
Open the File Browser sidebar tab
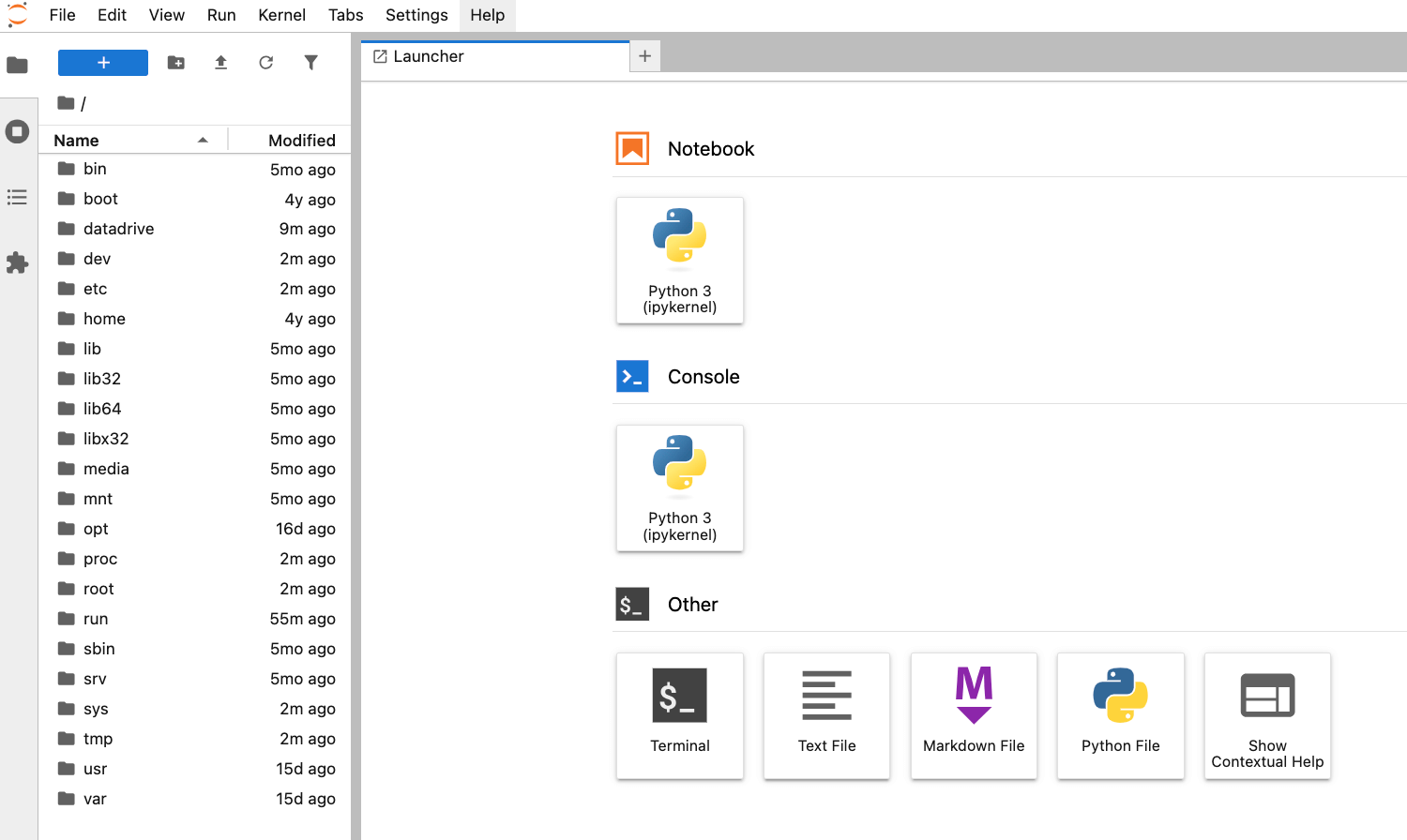pyautogui.click(x=17, y=65)
